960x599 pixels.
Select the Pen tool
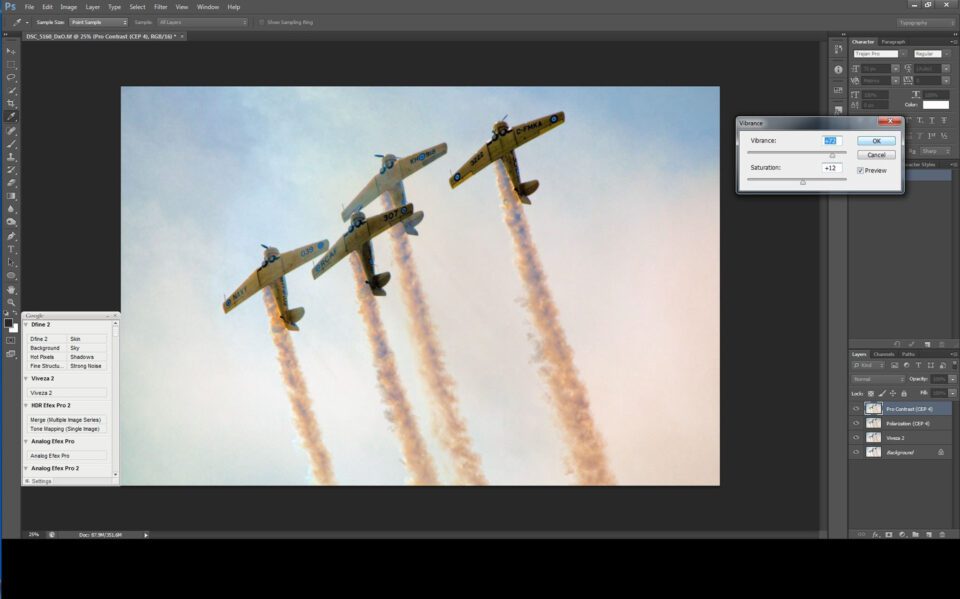point(11,236)
